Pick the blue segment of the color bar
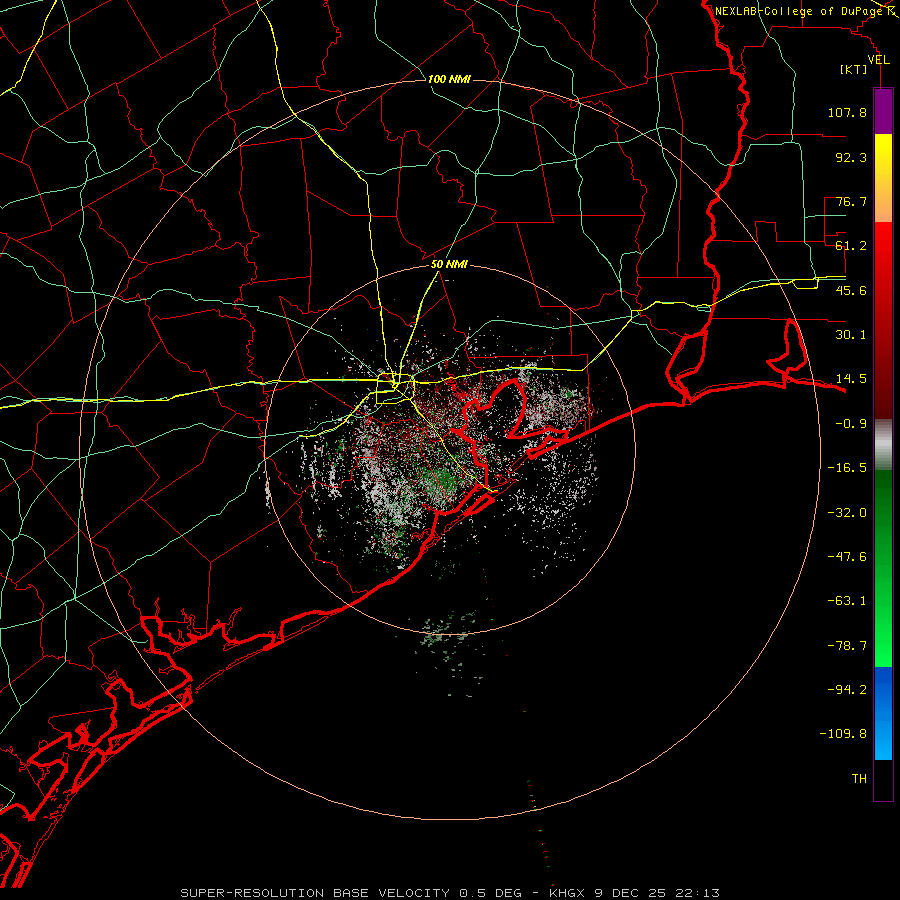This screenshot has width=900, height=900. tap(883, 713)
